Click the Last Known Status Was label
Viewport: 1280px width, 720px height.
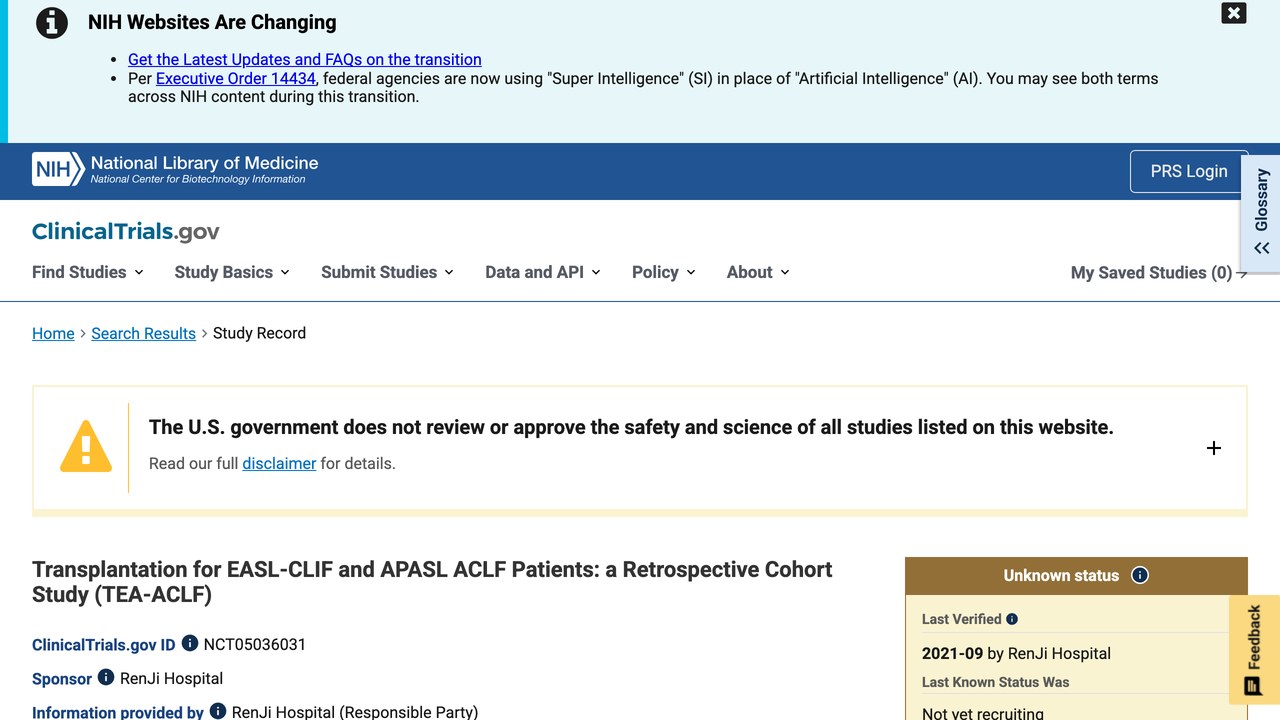tap(995, 682)
